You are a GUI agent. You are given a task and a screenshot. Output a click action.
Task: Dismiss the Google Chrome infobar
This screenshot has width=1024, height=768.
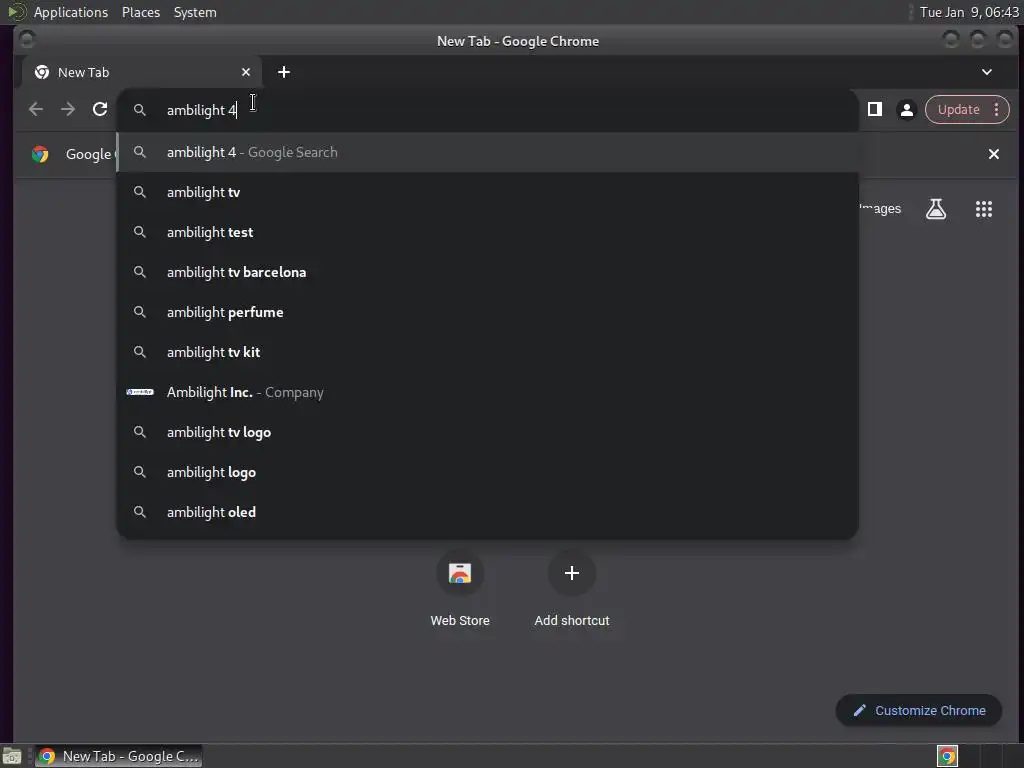pyautogui.click(x=993, y=154)
